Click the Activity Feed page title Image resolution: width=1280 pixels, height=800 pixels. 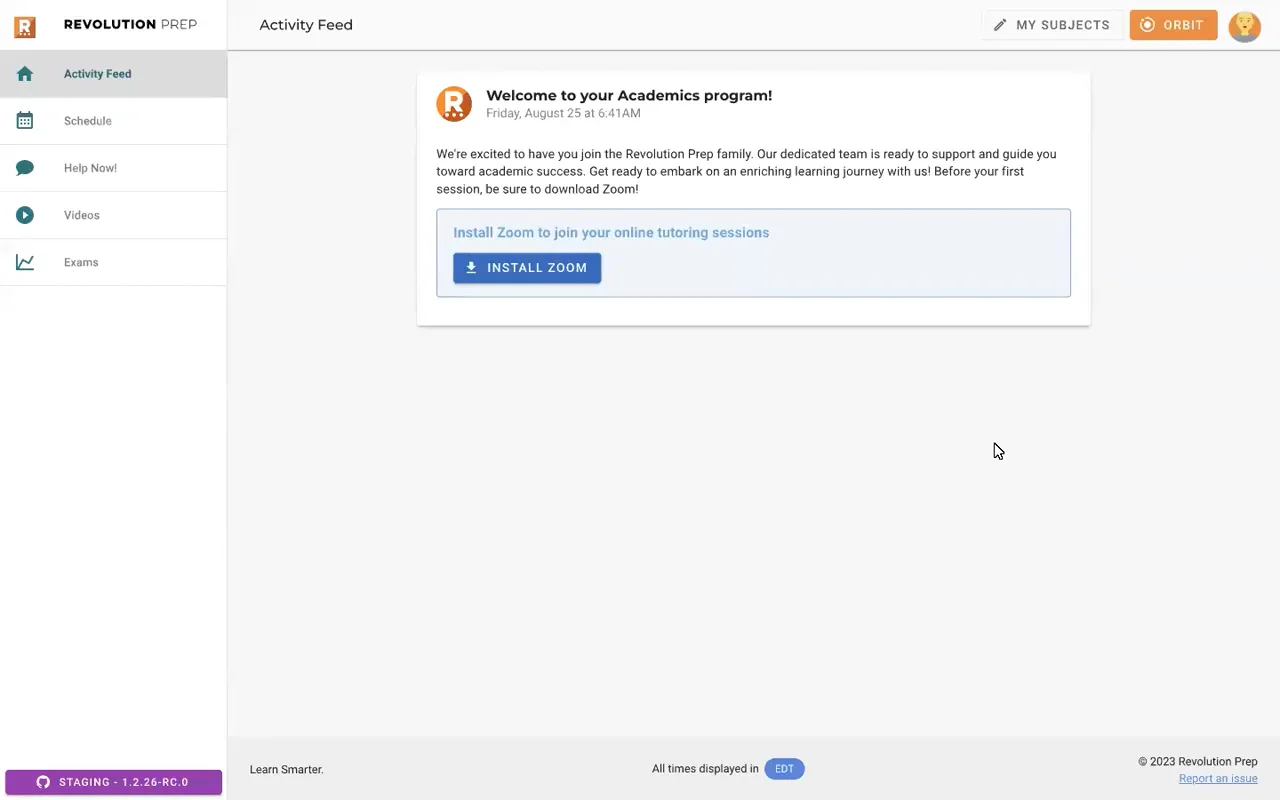(306, 25)
